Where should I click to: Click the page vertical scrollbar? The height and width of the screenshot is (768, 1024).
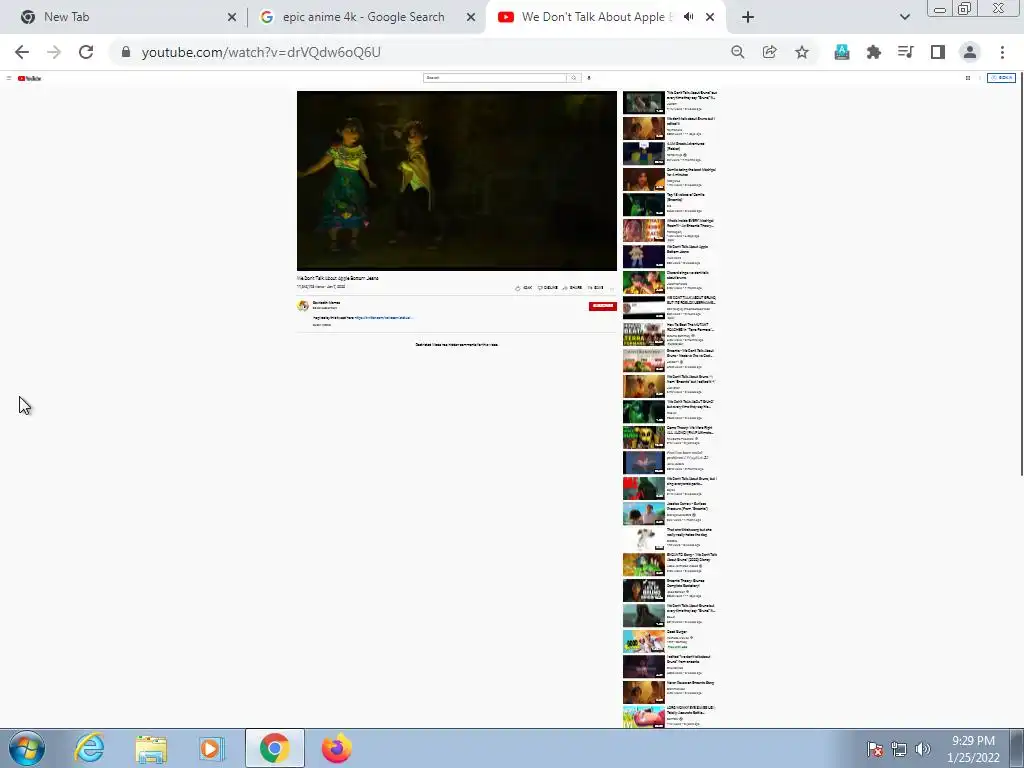(x=1020, y=274)
